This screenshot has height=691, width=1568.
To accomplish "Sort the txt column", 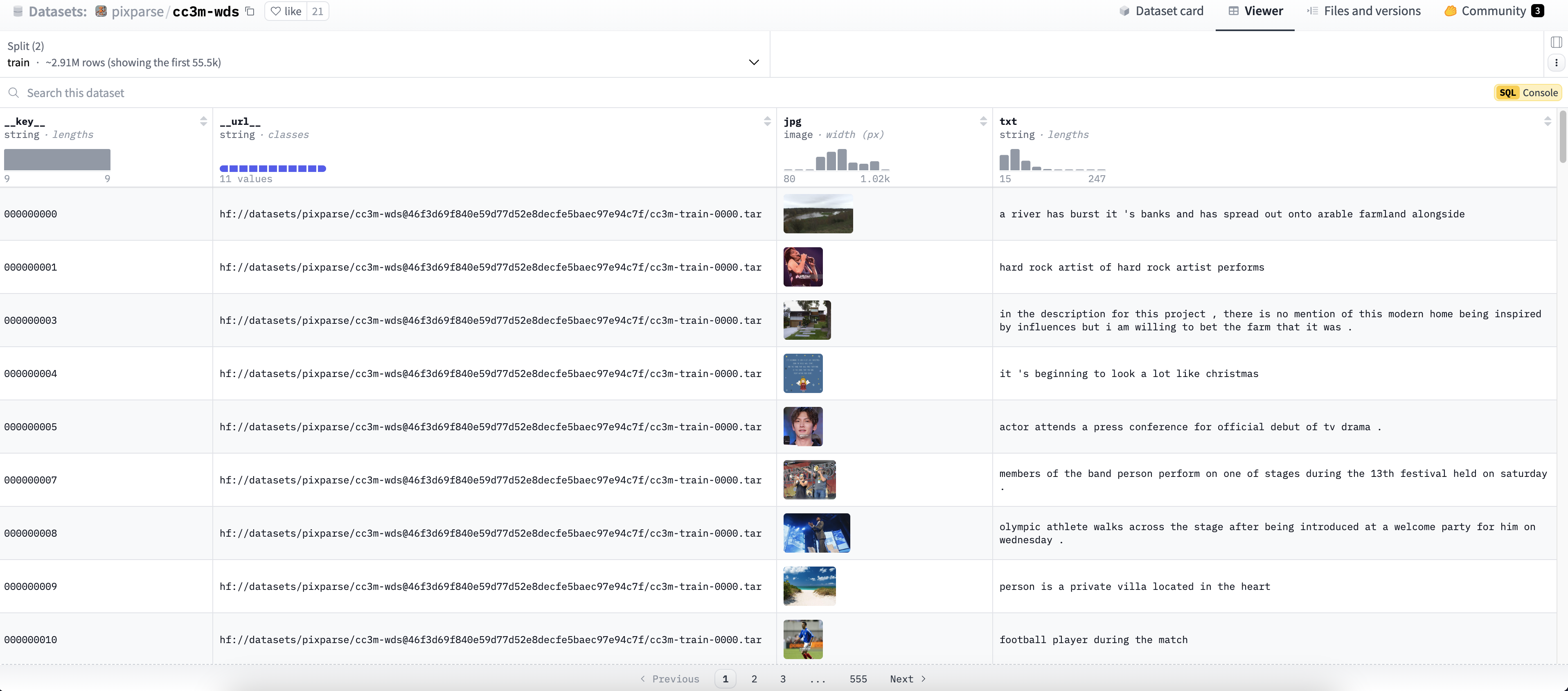I will pyautogui.click(x=1547, y=121).
